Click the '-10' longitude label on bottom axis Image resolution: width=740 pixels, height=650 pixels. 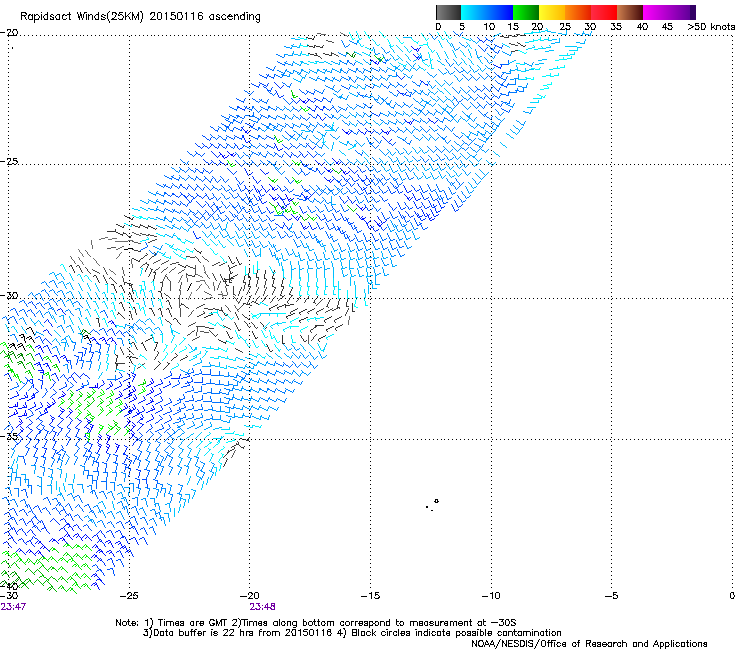click(491, 596)
